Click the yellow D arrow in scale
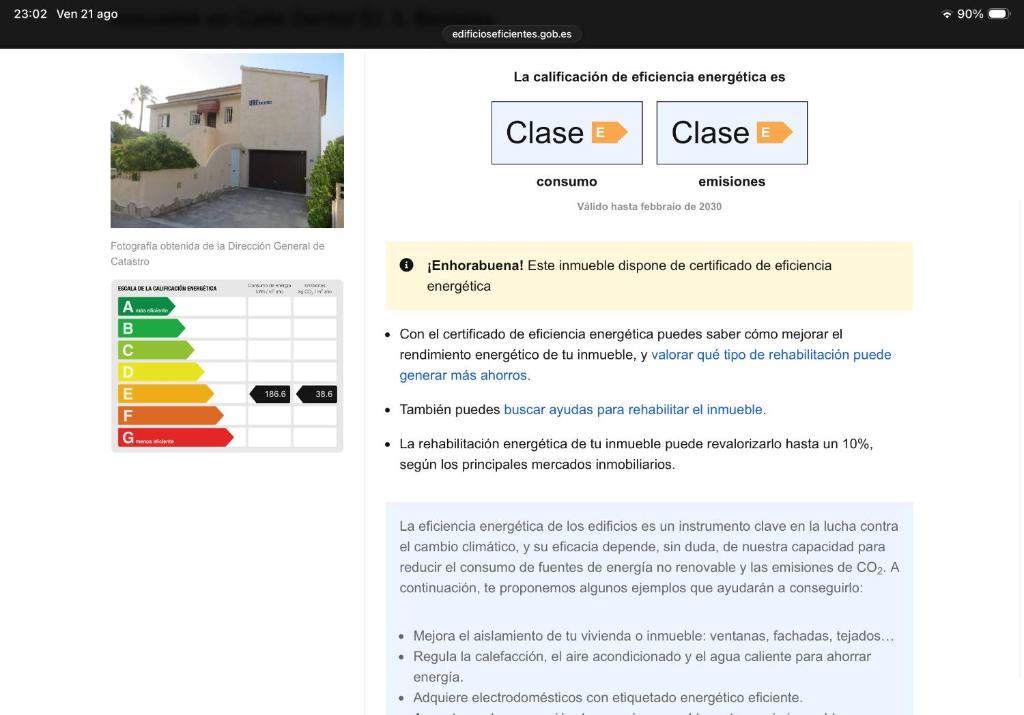The width and height of the screenshot is (1024, 715). pos(161,372)
